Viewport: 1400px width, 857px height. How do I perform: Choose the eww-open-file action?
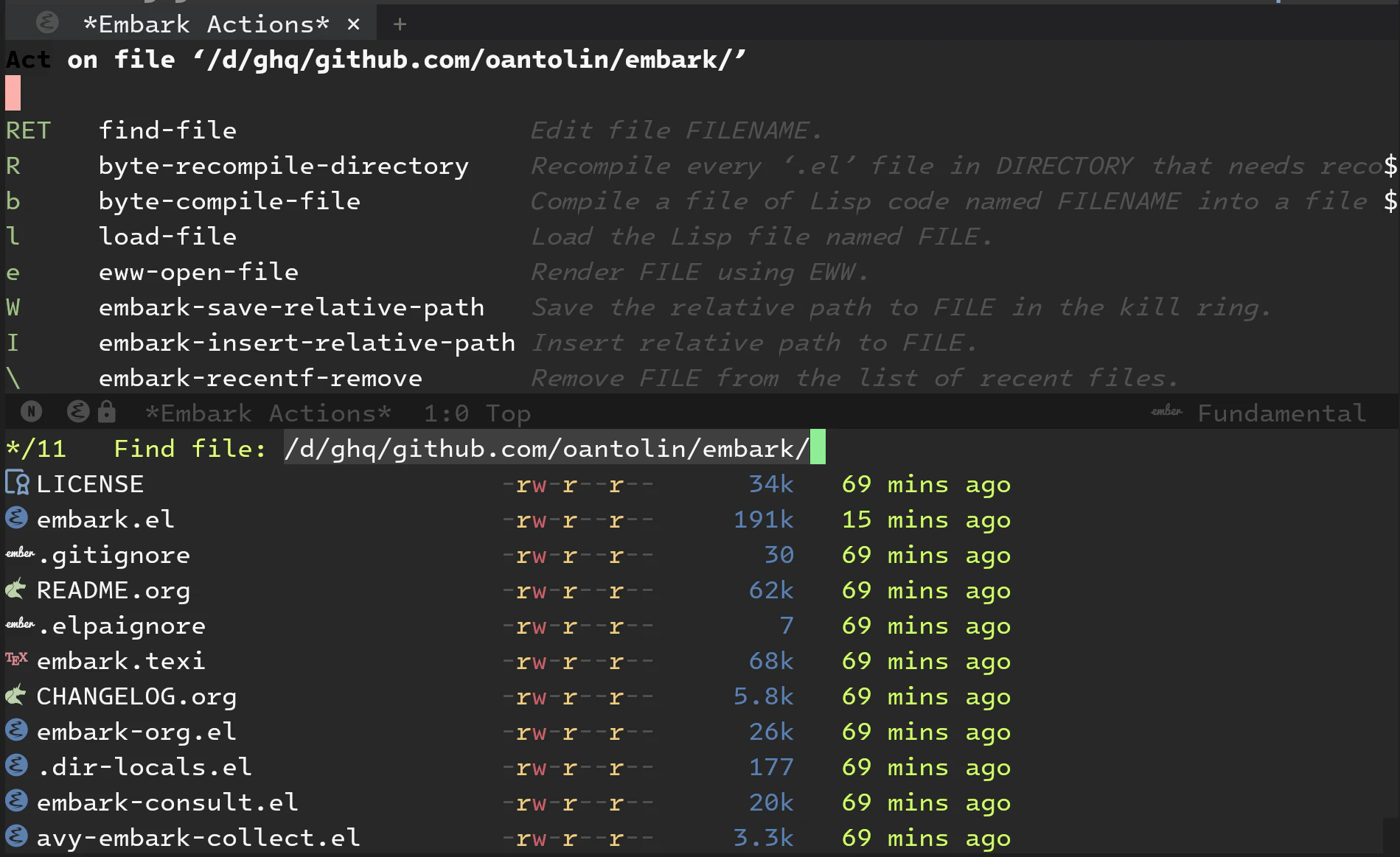pos(198,273)
